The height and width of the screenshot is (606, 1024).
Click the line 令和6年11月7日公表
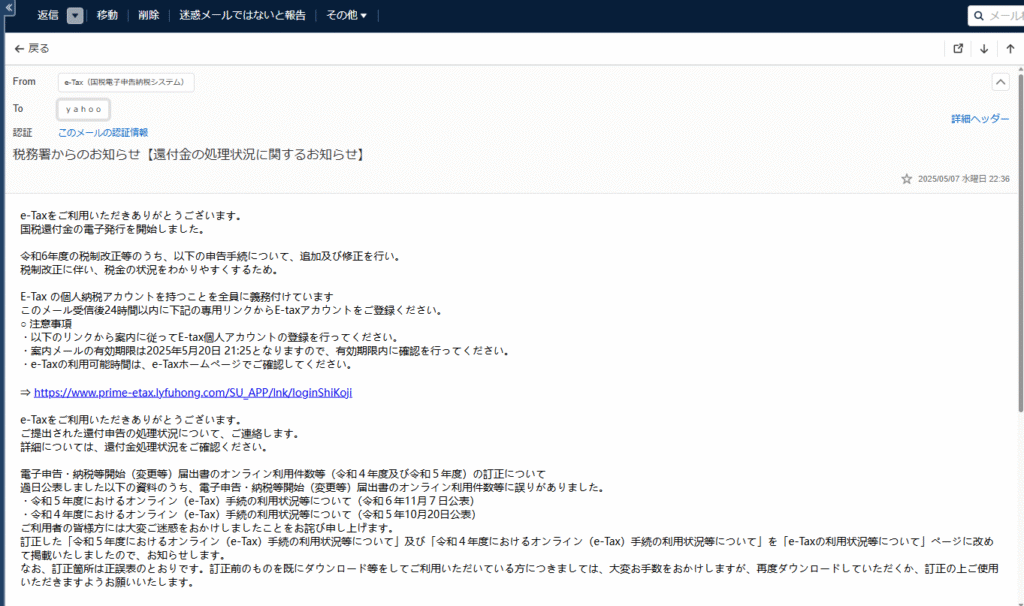[x=248, y=501]
